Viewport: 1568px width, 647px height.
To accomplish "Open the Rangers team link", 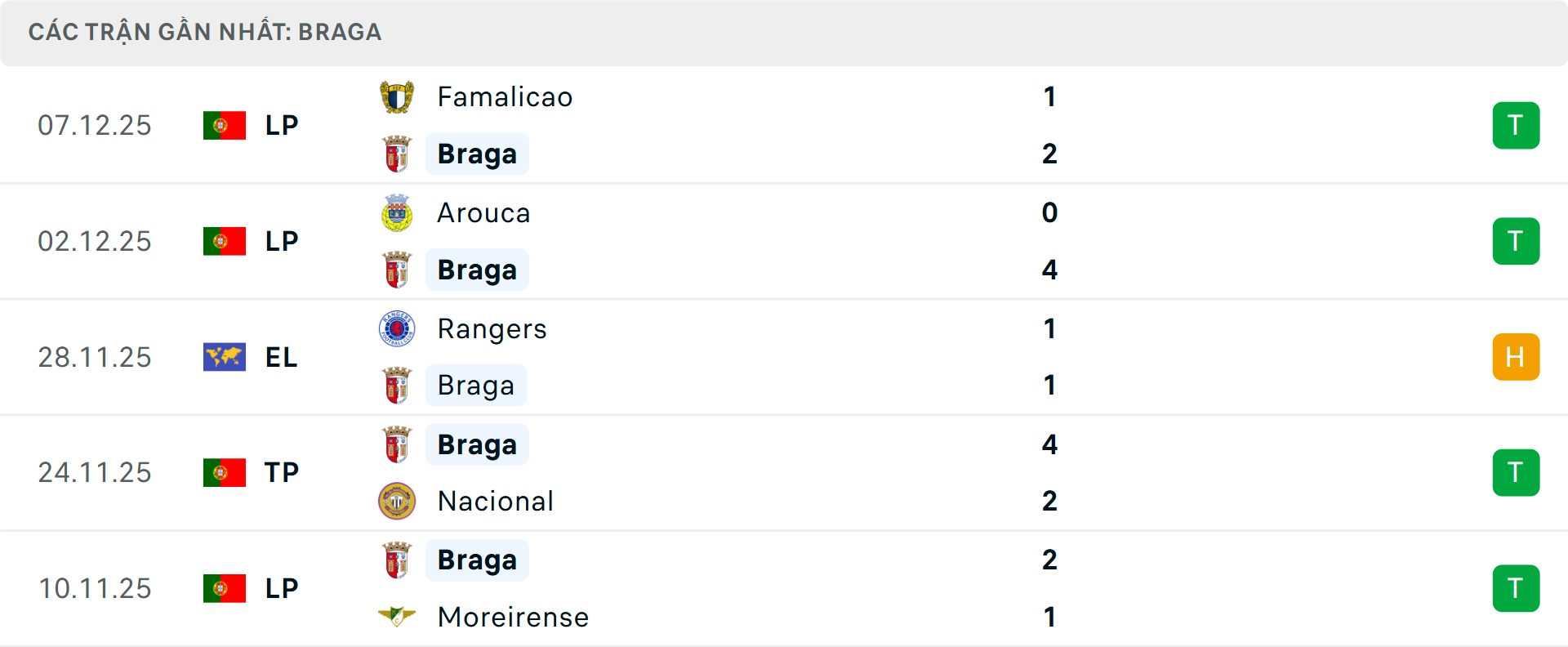I will pos(492,328).
